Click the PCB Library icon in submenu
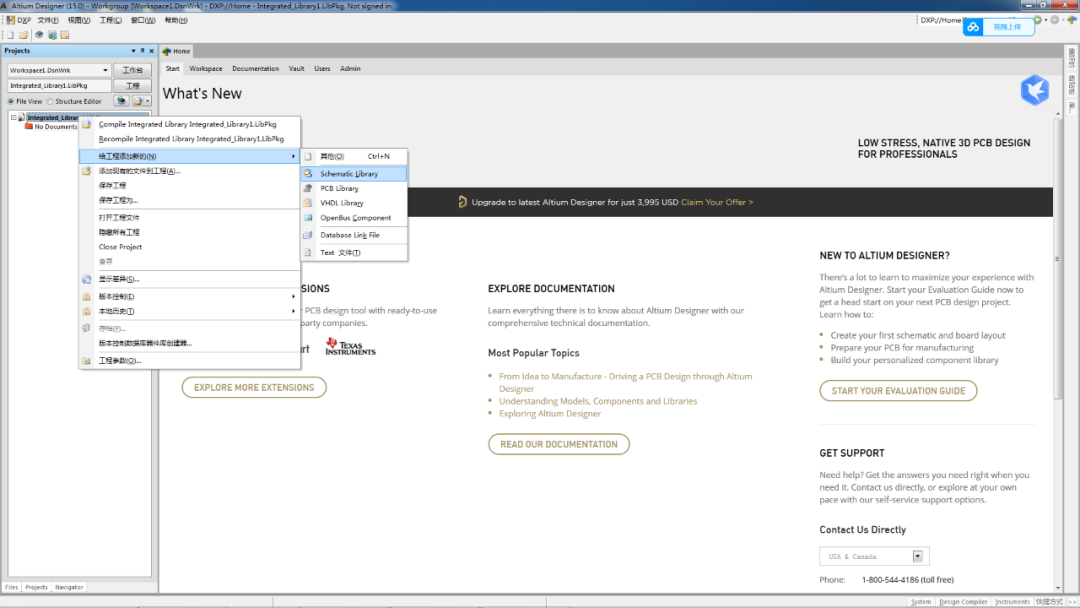1080x608 pixels. click(x=308, y=188)
